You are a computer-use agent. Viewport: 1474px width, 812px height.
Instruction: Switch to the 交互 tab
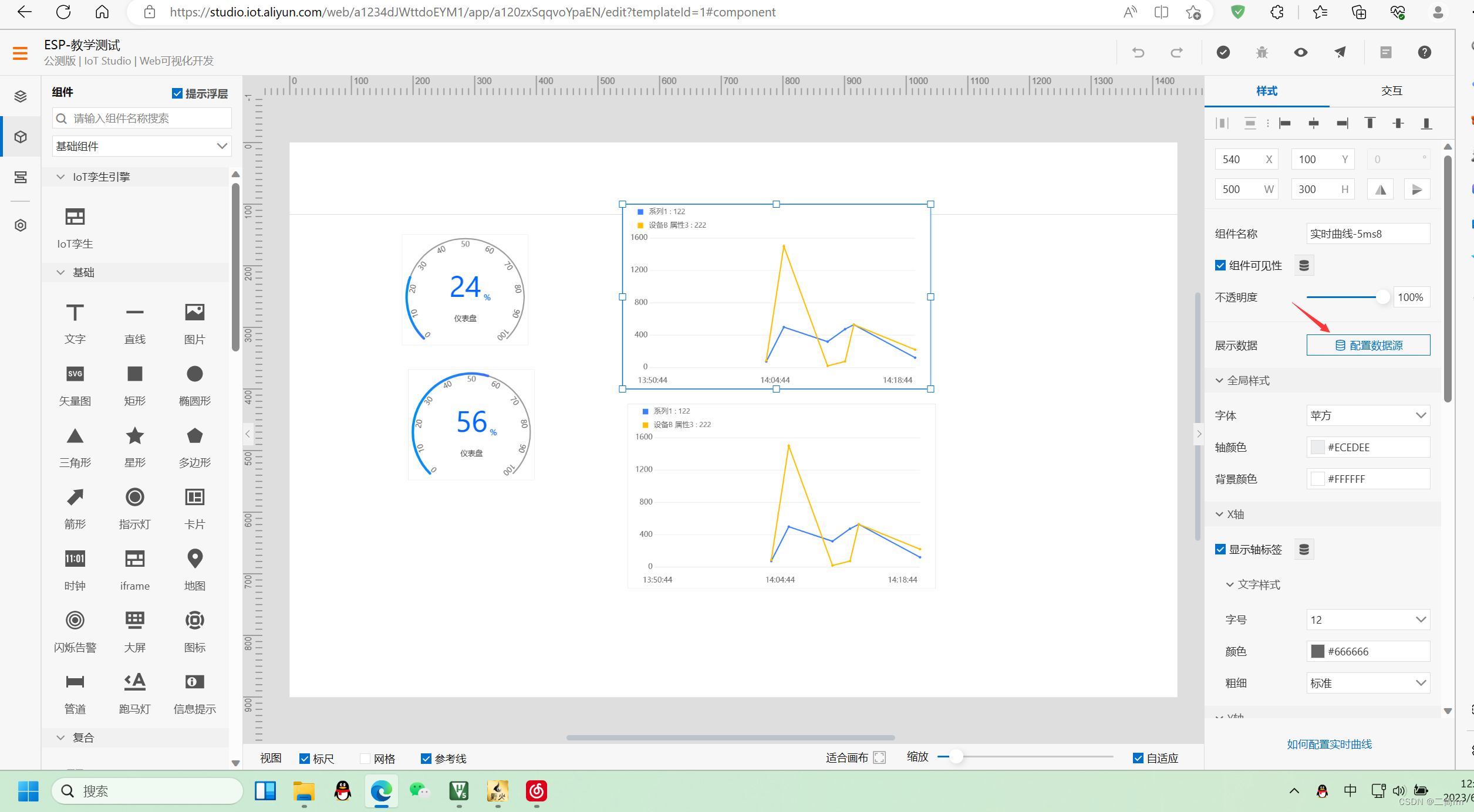click(x=1391, y=91)
